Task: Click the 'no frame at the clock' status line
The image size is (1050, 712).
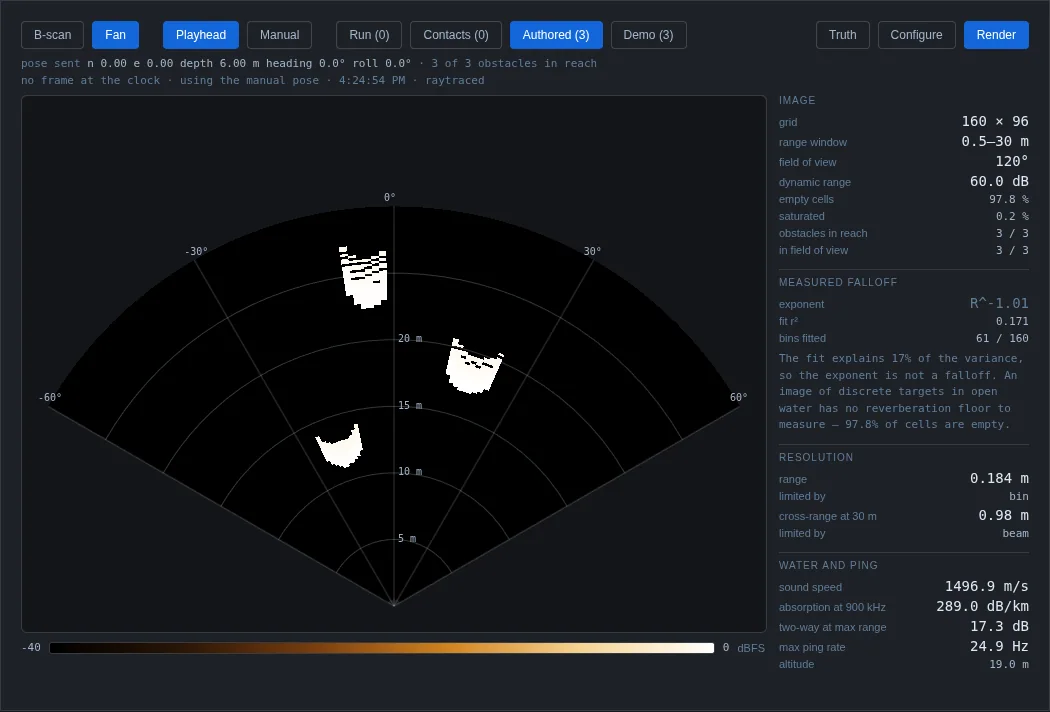Action: [252, 80]
